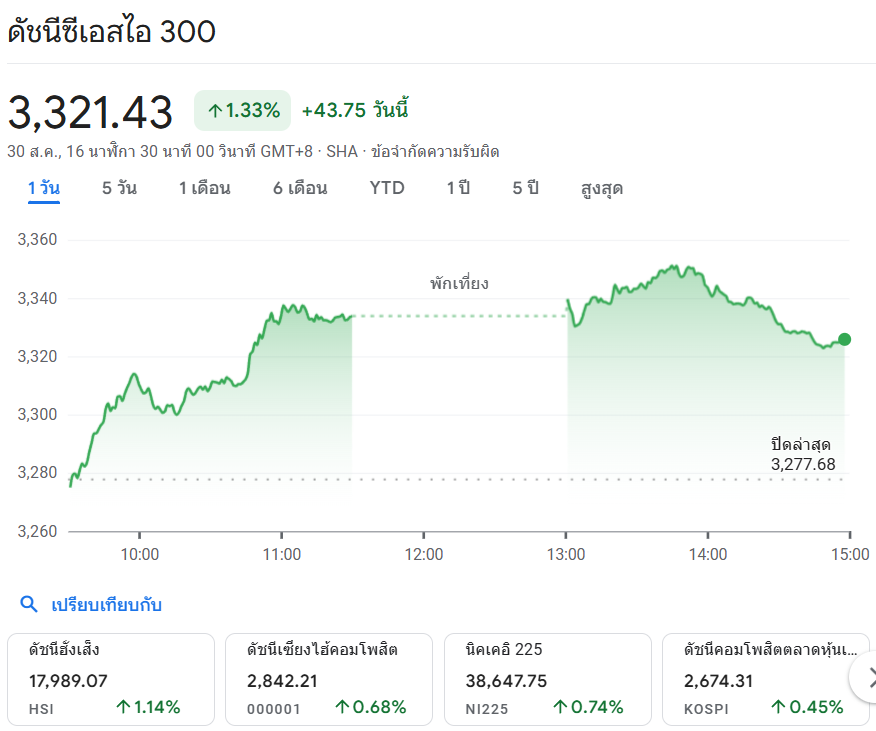Click the เปรียบเทียบกับ compare link

107,604
